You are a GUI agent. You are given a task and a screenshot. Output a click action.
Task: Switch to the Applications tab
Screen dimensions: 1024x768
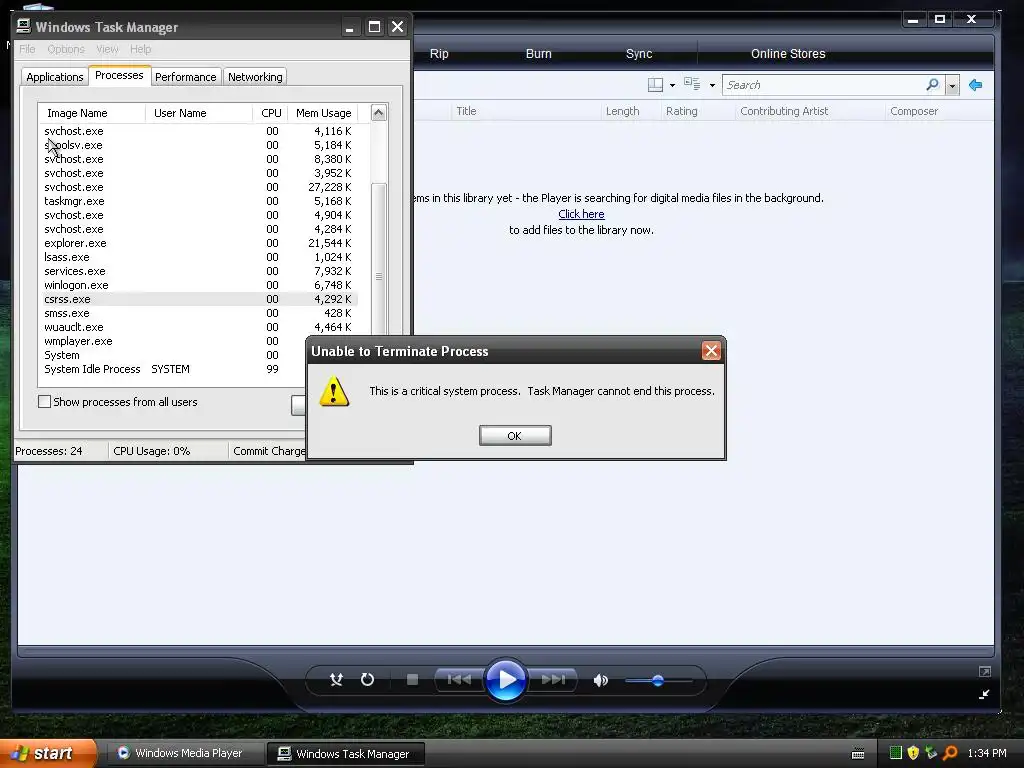tap(55, 77)
